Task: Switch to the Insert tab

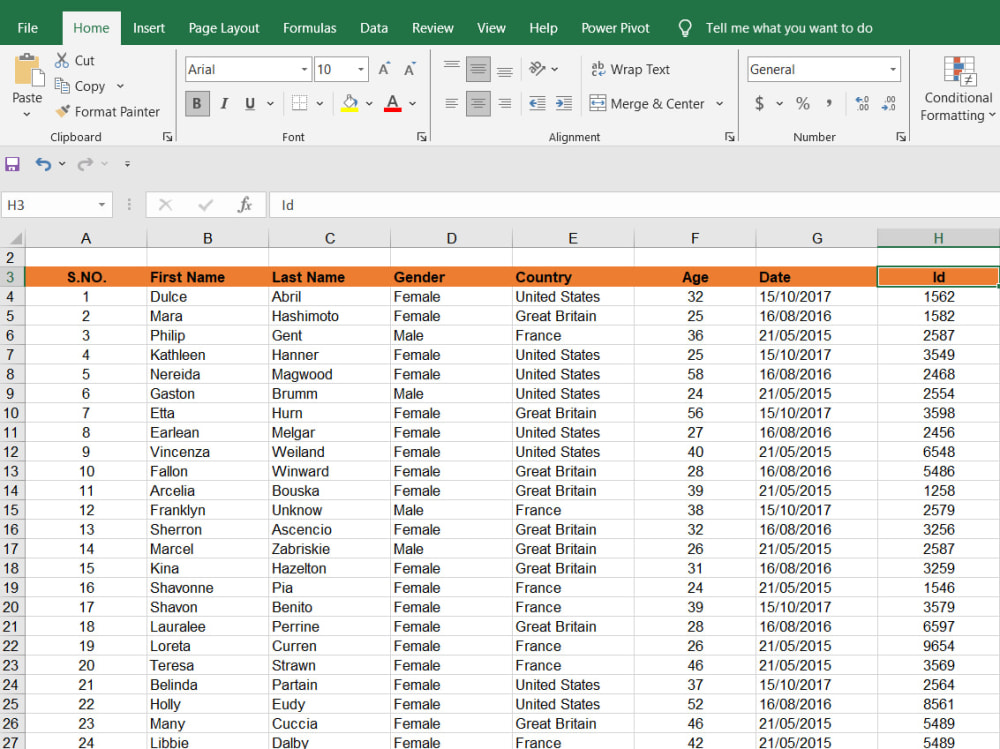Action: click(x=149, y=28)
